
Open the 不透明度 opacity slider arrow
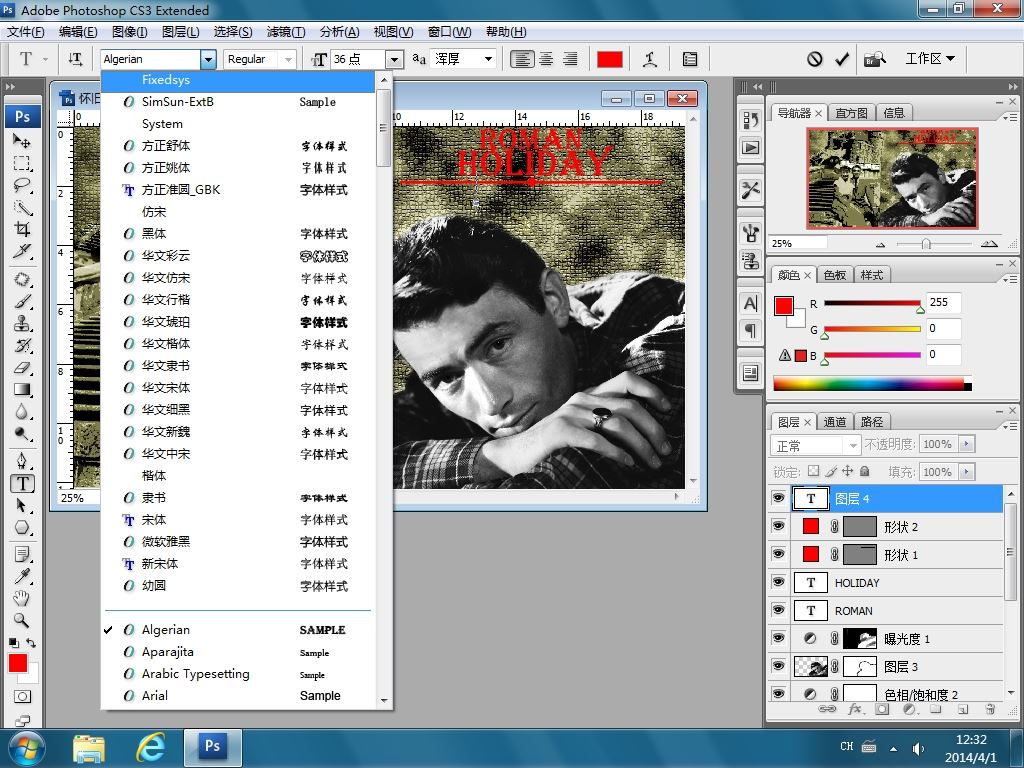(967, 444)
